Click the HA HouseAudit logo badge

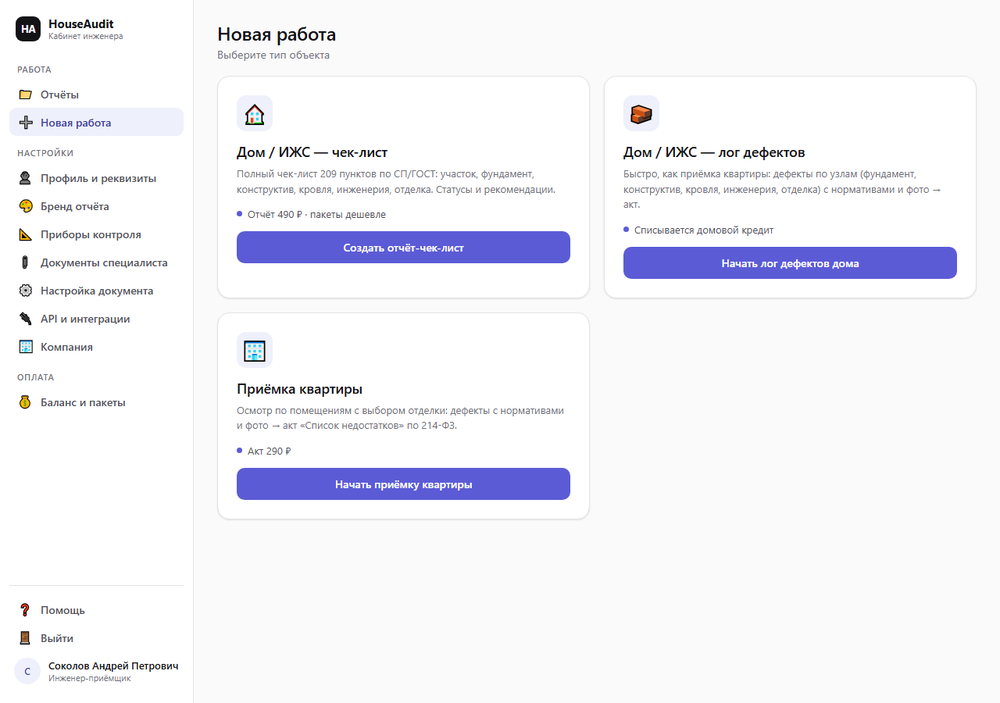click(28, 29)
